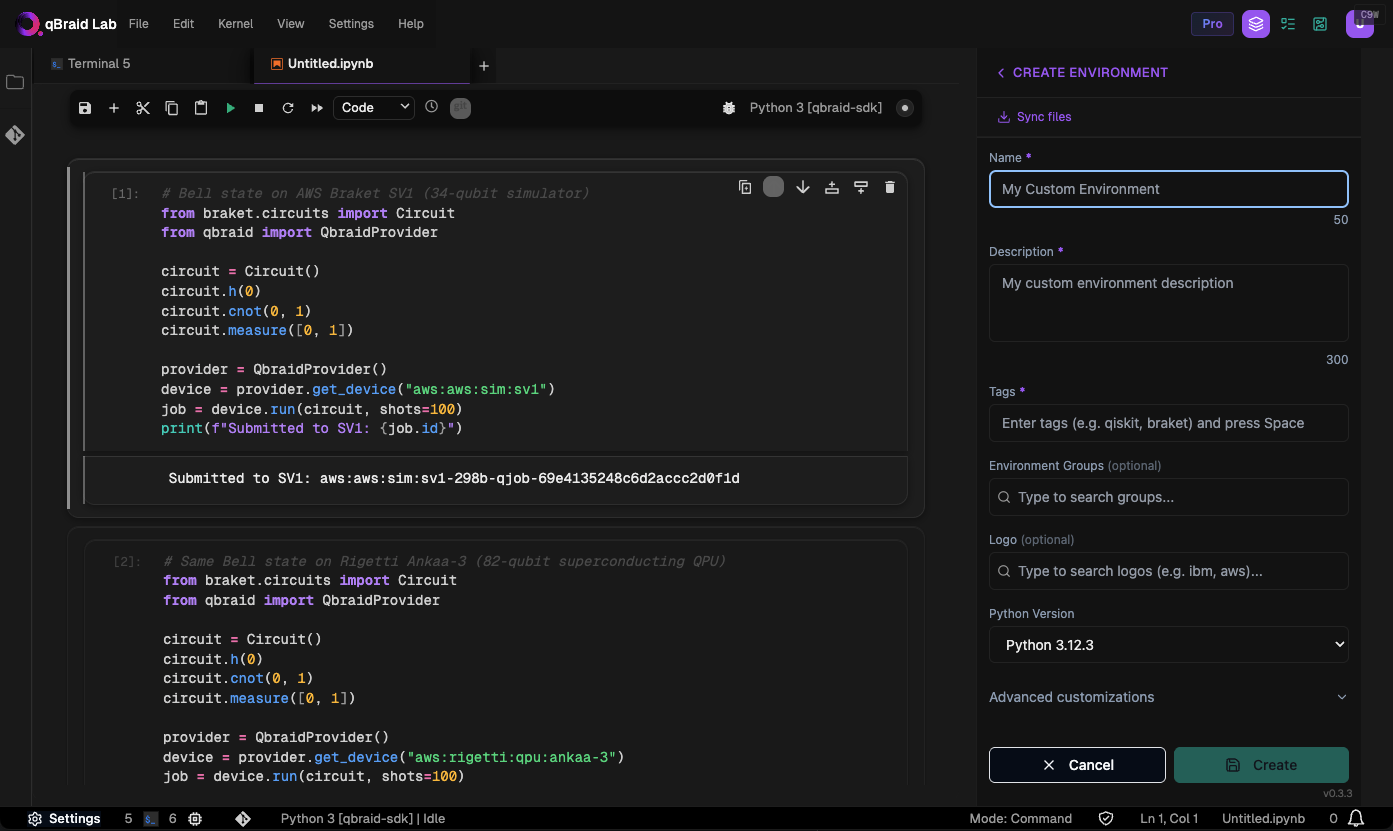Viewport: 1393px width, 831px height.
Task: Restart the kernel with the circular arrow icon
Action: click(x=288, y=108)
